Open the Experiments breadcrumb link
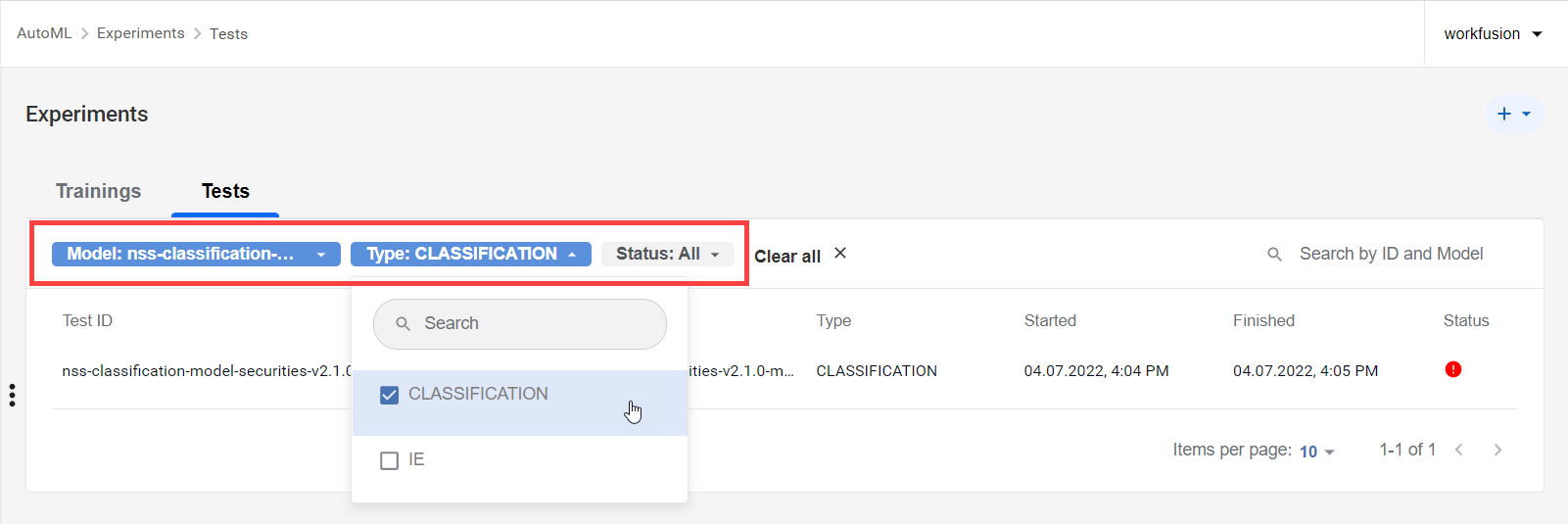This screenshot has width=1568, height=524. 140,33
